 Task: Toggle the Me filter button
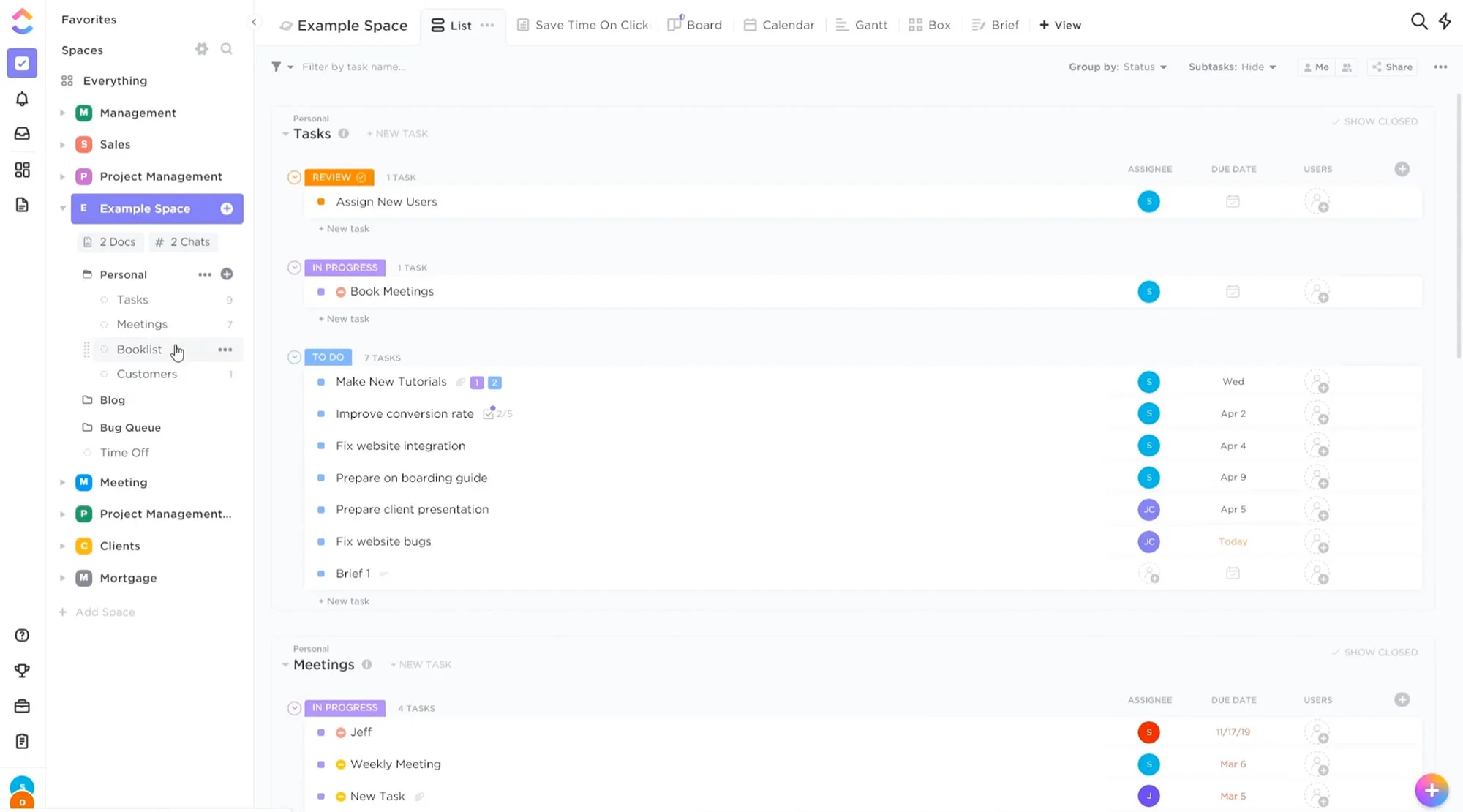pos(1316,67)
